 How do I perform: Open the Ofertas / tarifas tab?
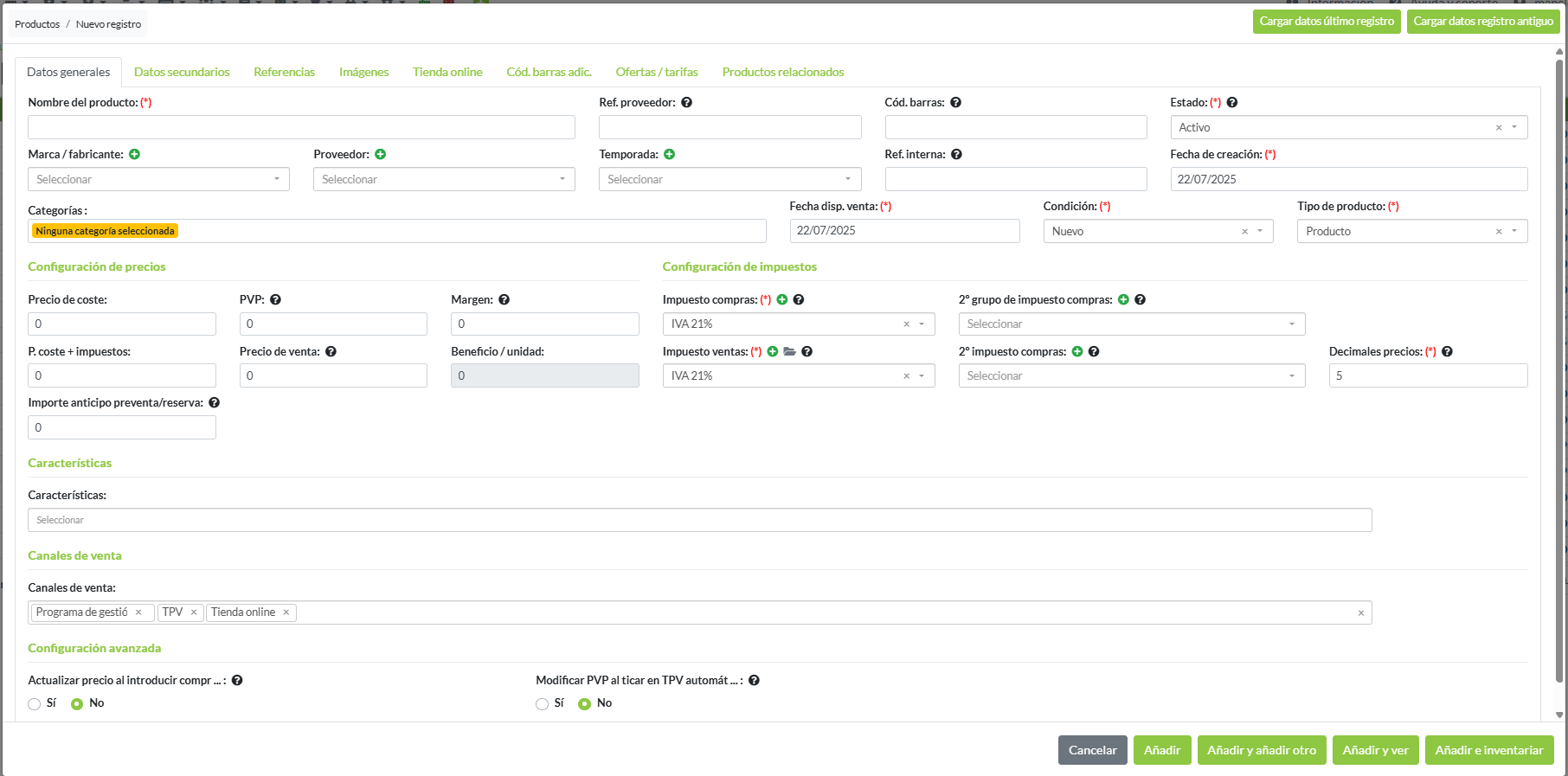656,72
